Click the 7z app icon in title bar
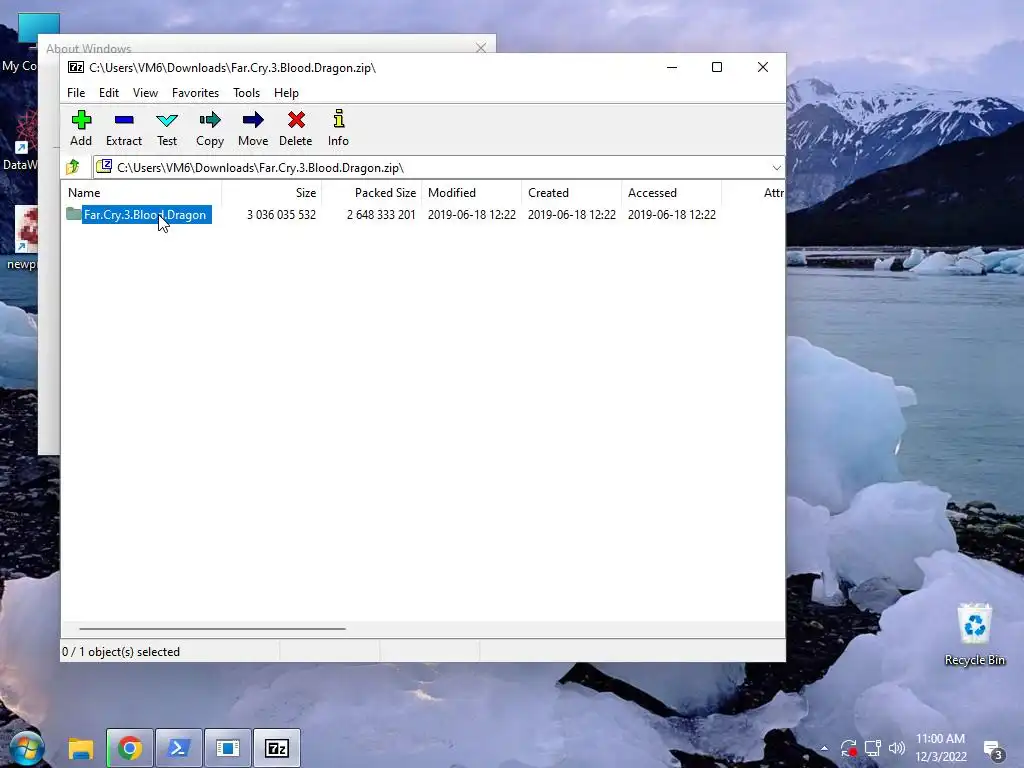The width and height of the screenshot is (1024, 768). pos(76,67)
